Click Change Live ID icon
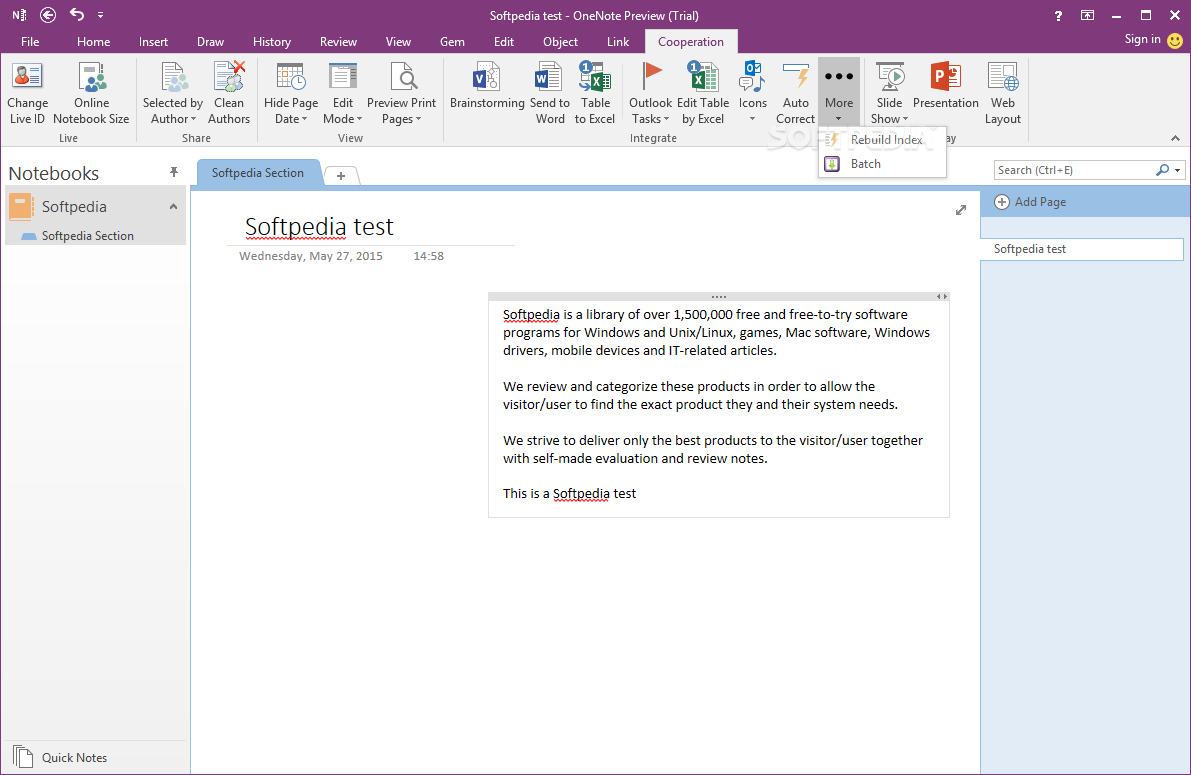 [x=27, y=77]
